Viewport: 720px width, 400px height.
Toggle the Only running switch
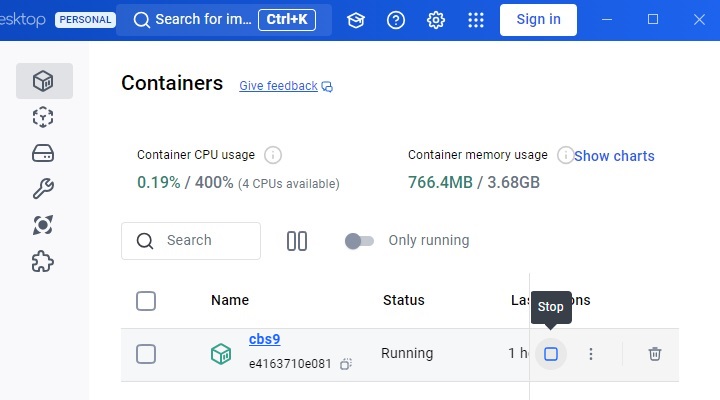pos(359,241)
